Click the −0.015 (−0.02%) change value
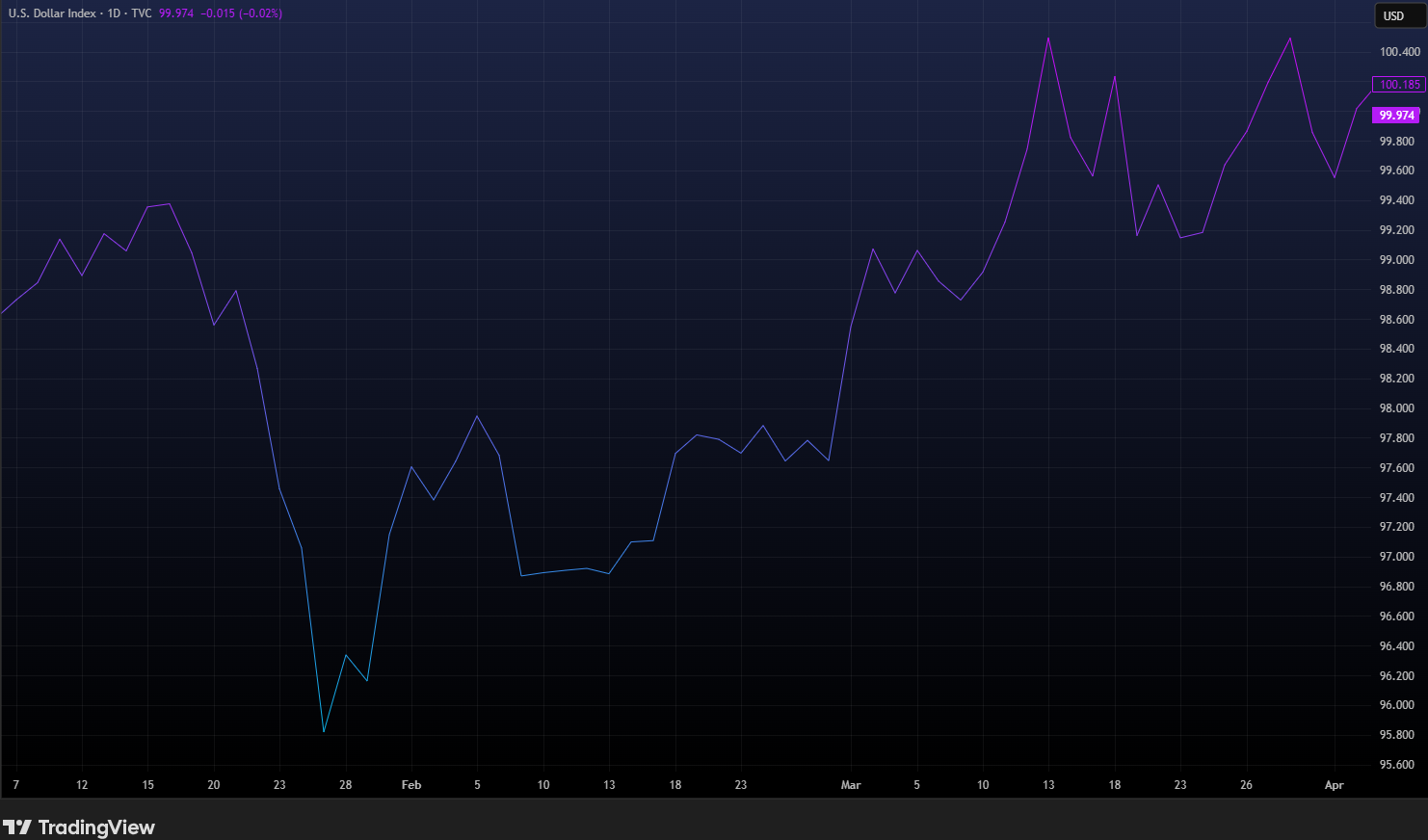 click(x=241, y=13)
